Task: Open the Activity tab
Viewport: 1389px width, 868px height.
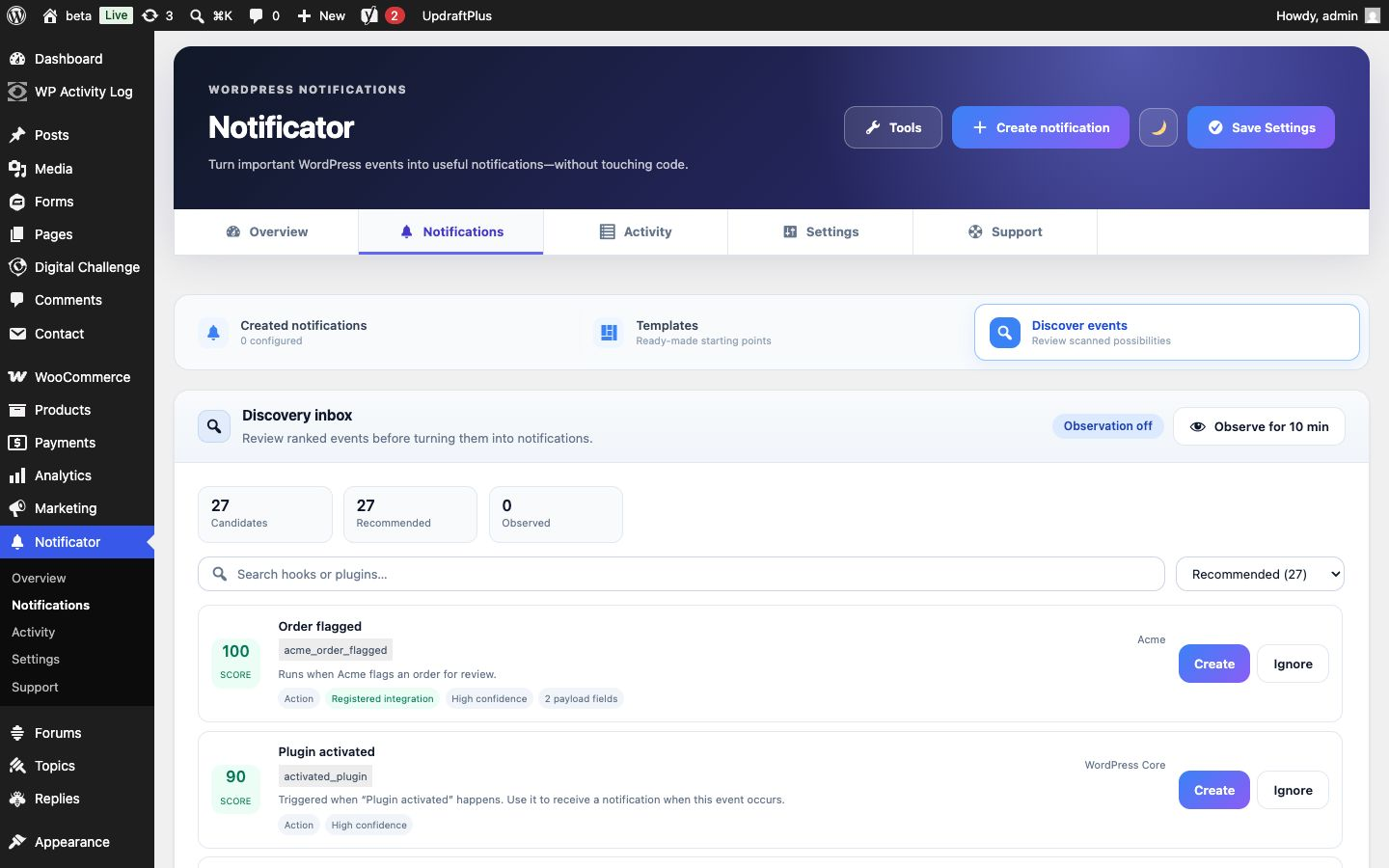Action: tap(636, 231)
